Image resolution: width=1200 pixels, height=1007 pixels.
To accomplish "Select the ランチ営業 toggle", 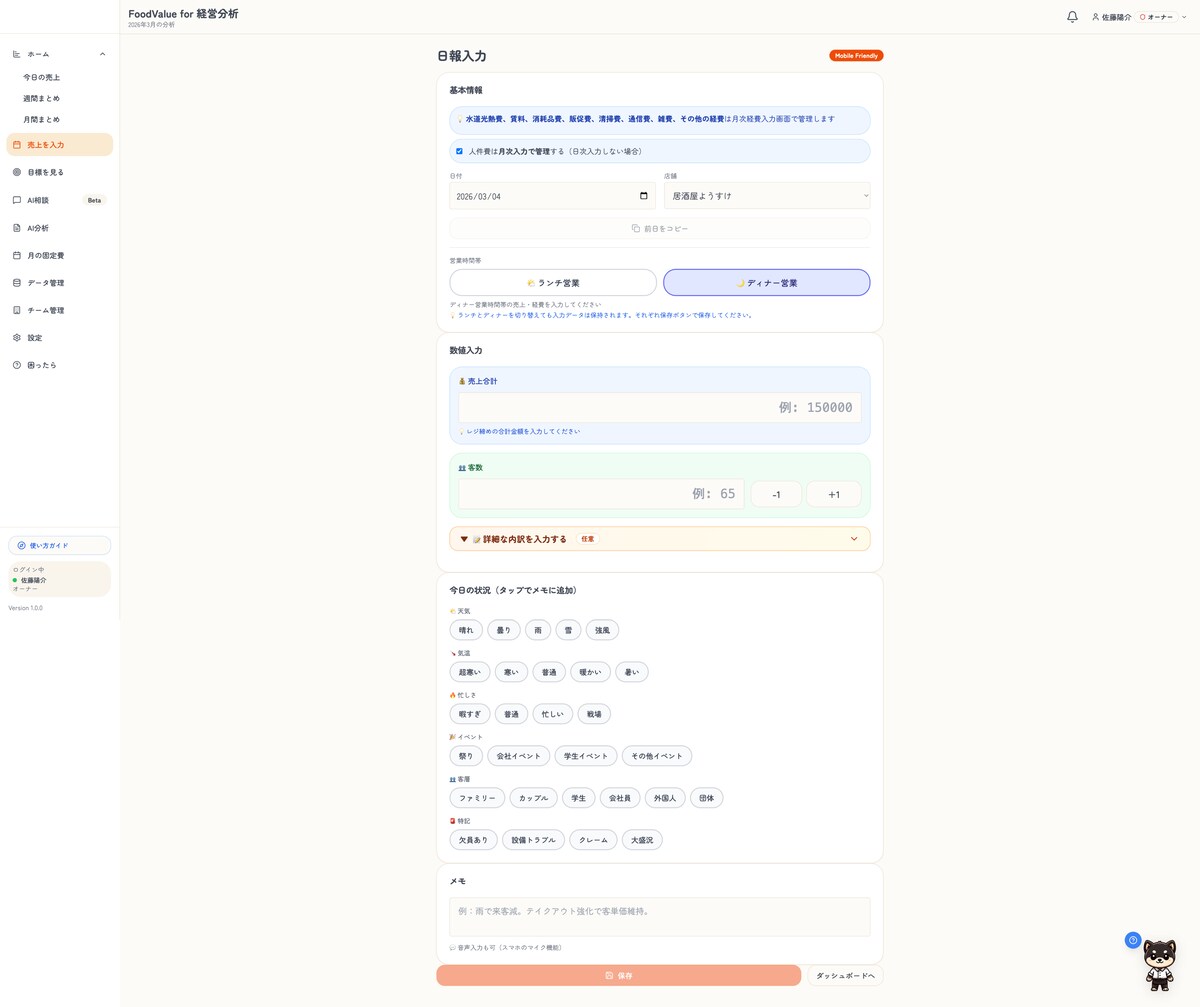I will (553, 283).
